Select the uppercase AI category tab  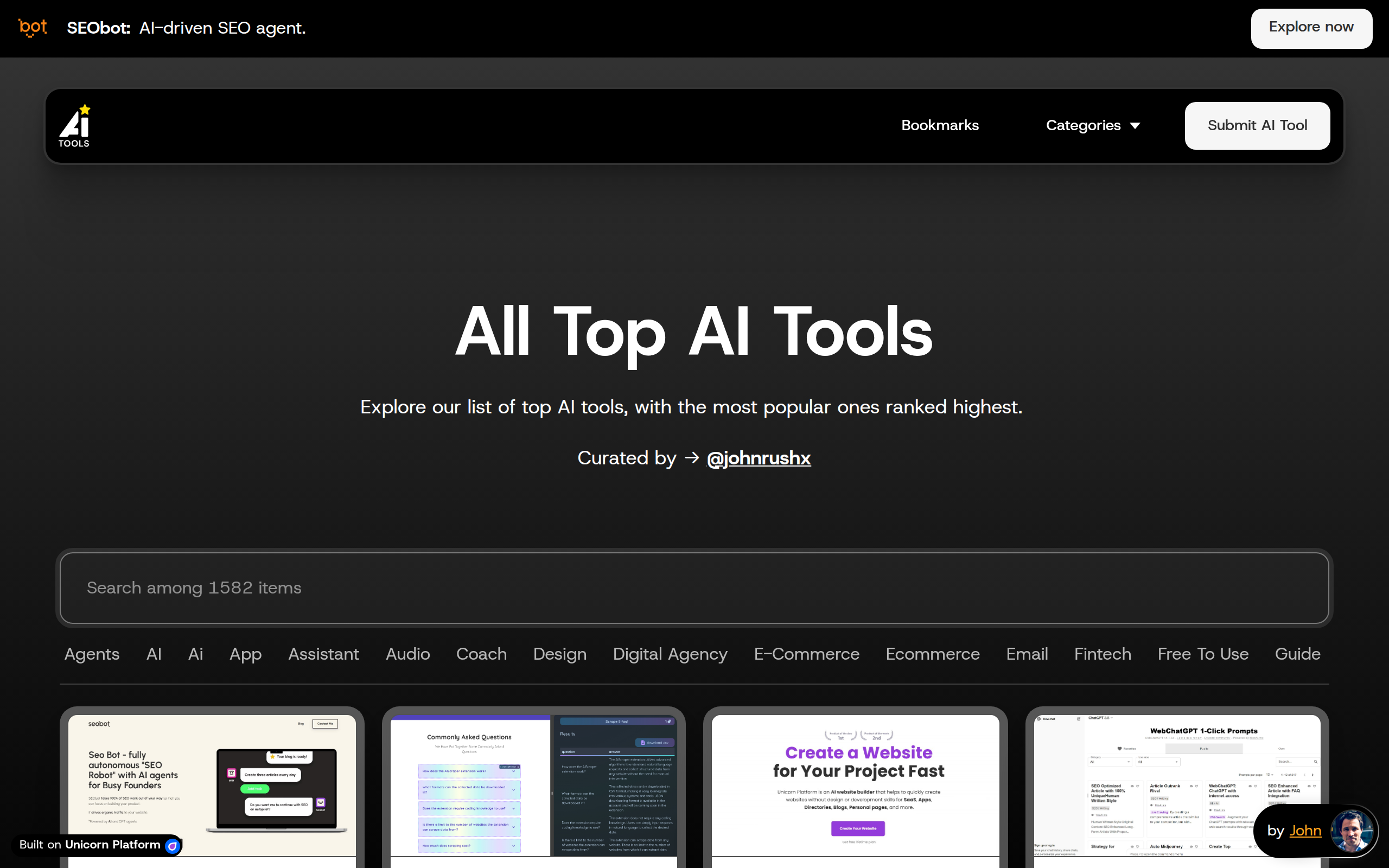154,654
